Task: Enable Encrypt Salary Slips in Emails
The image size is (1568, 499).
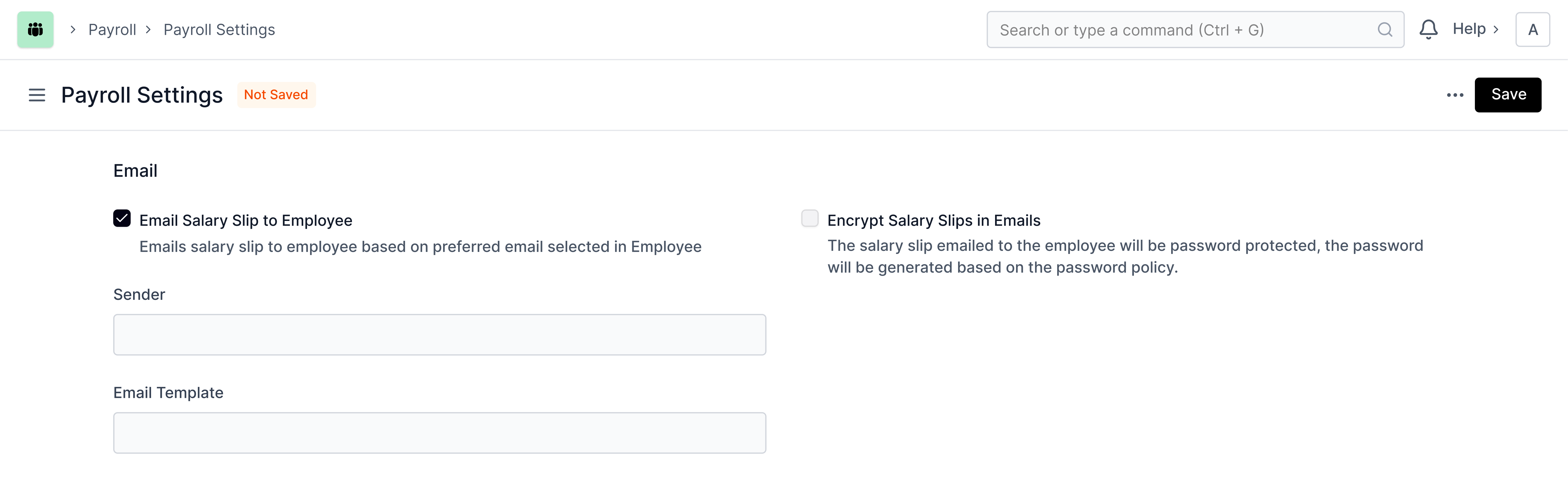Action: [809, 219]
